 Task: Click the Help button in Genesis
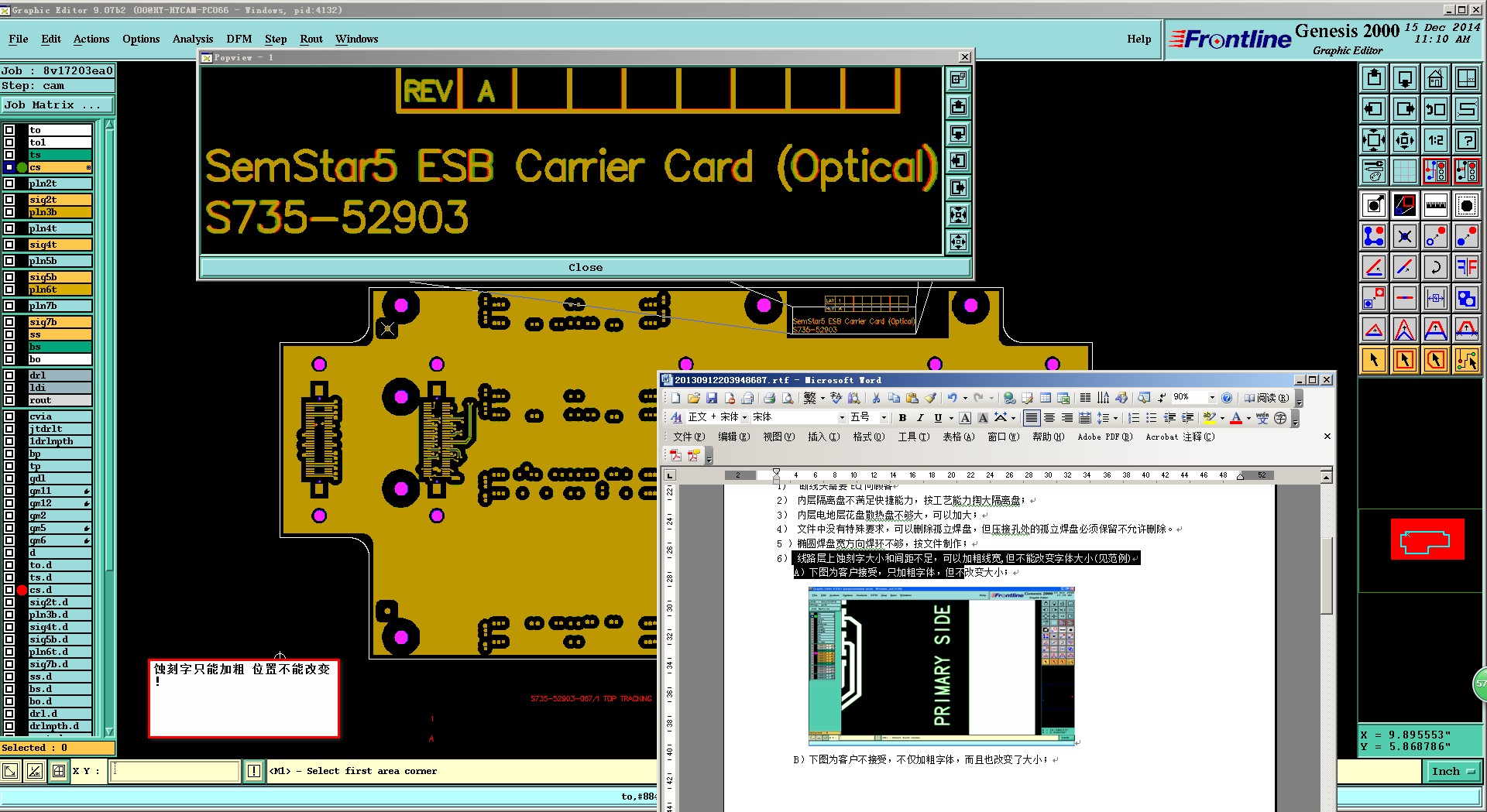(1138, 39)
